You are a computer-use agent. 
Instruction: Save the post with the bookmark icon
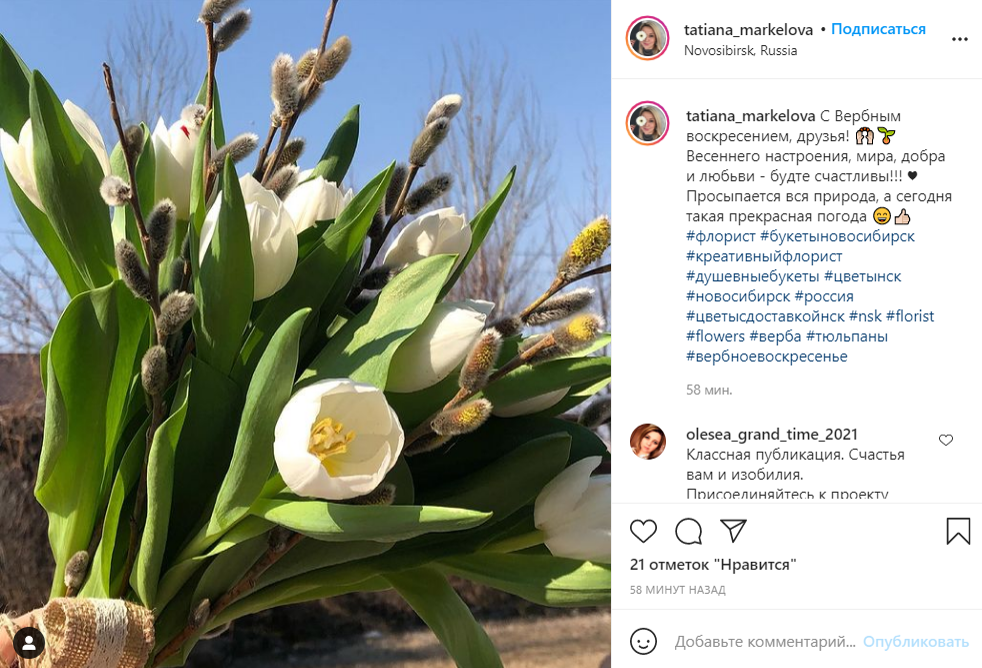pyautogui.click(x=958, y=531)
